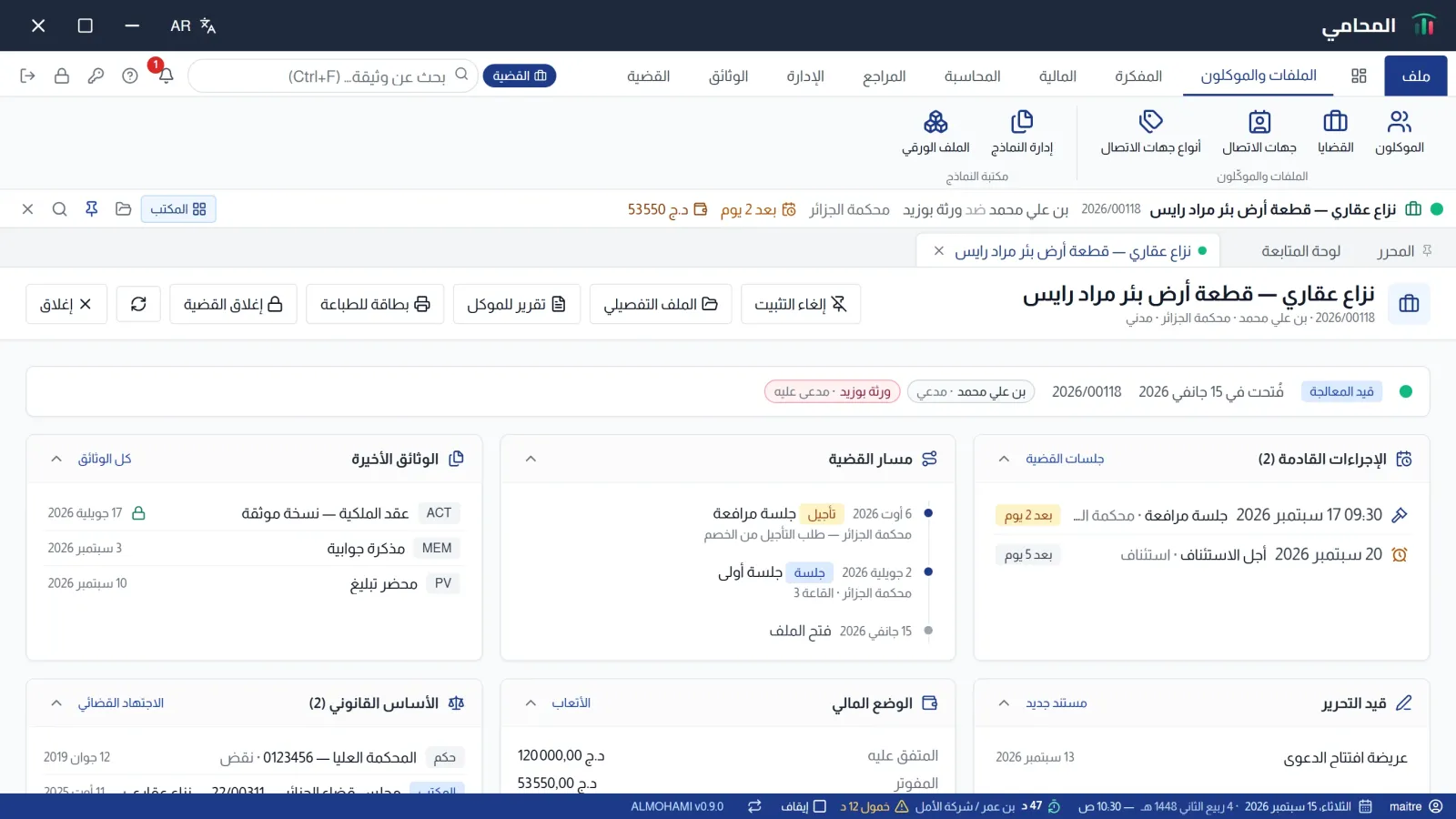Open الملف الورقي paper file icon
The height and width of the screenshot is (819, 1456).
pyautogui.click(x=935, y=132)
